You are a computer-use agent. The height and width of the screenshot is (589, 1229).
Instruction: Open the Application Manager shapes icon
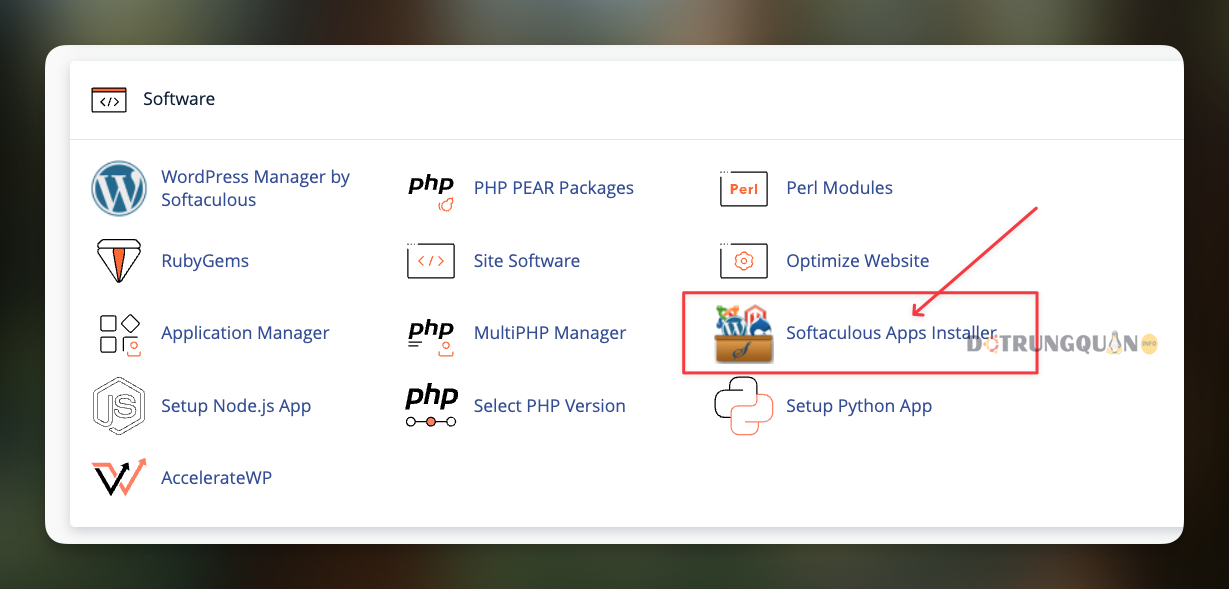(119, 333)
